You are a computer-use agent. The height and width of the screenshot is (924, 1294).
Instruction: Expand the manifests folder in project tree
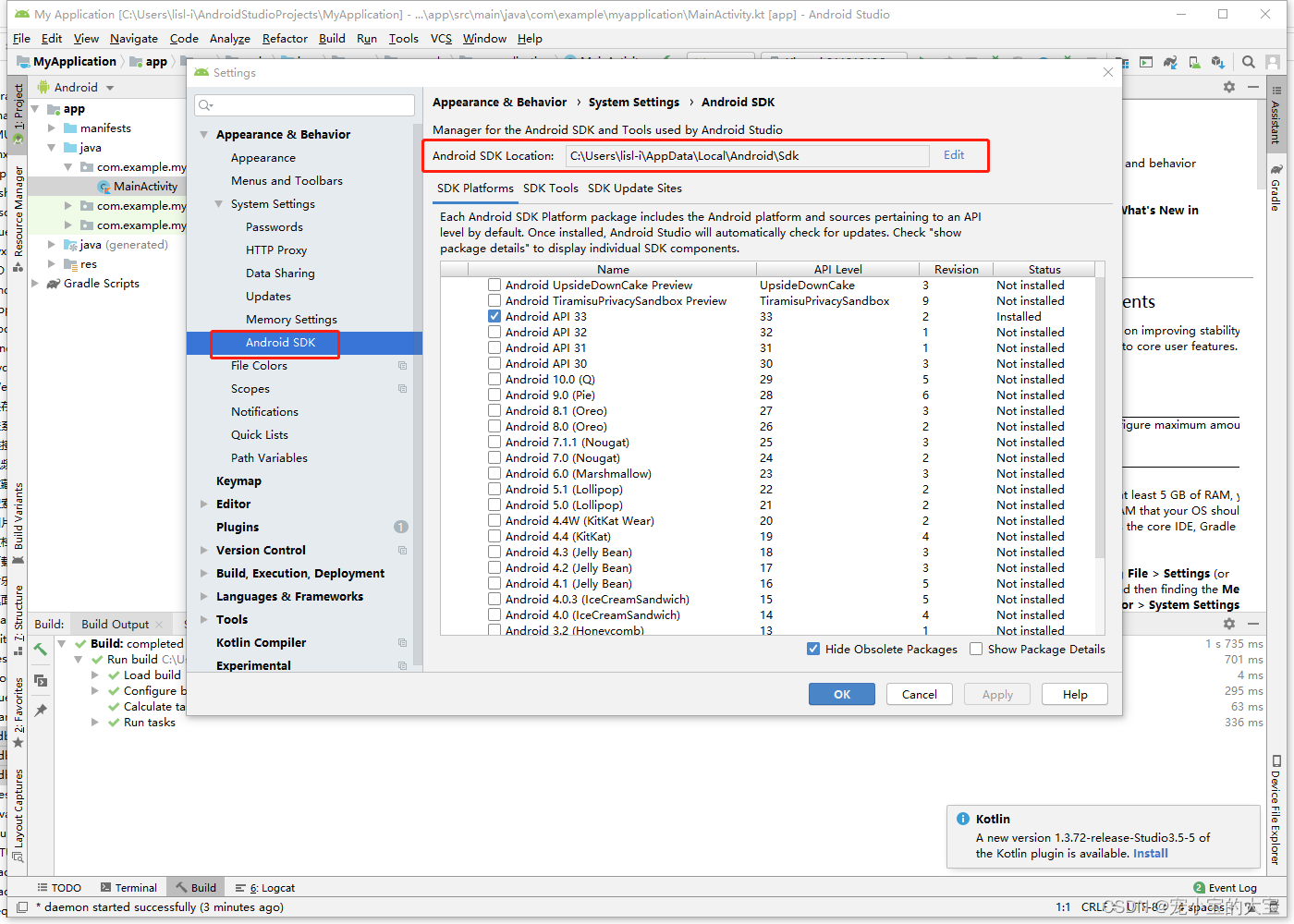click(x=52, y=128)
